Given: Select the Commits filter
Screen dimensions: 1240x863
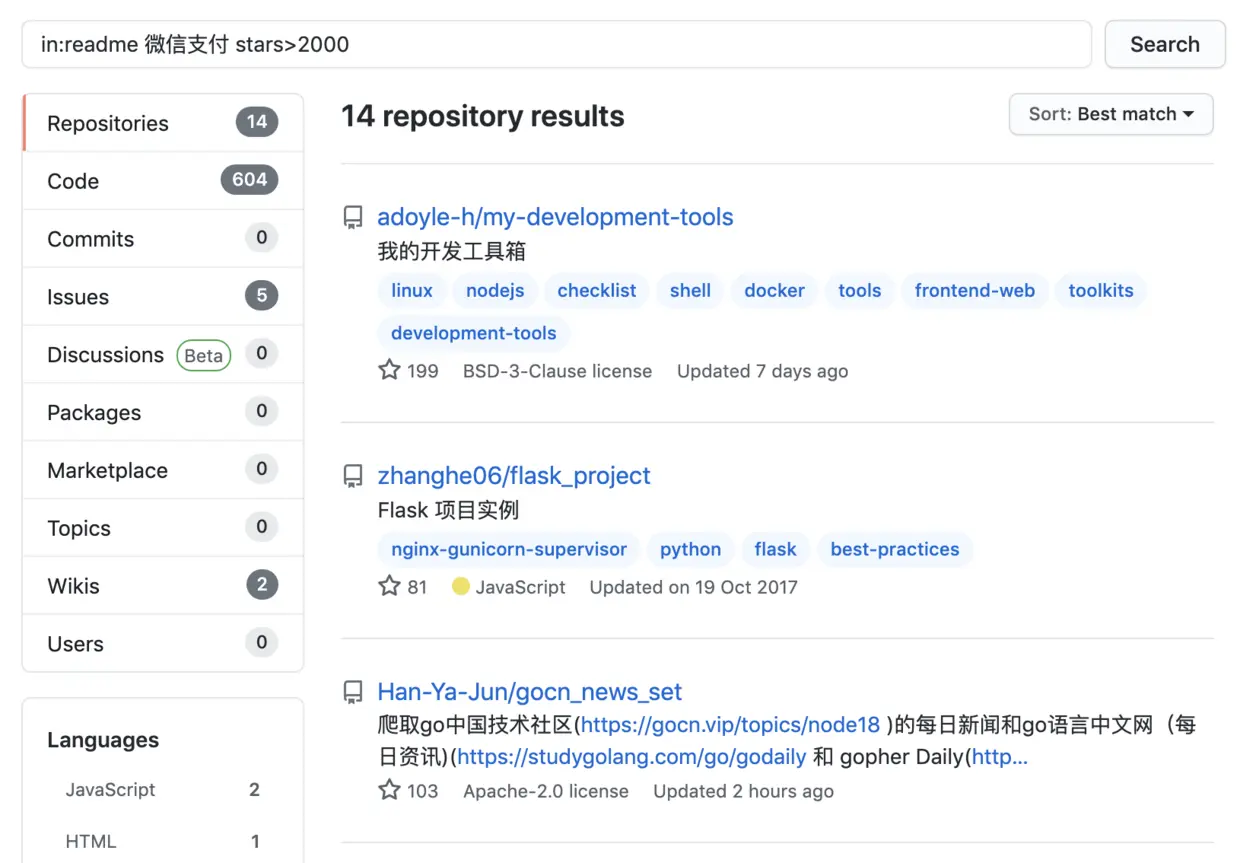Looking at the screenshot, I should [x=163, y=239].
